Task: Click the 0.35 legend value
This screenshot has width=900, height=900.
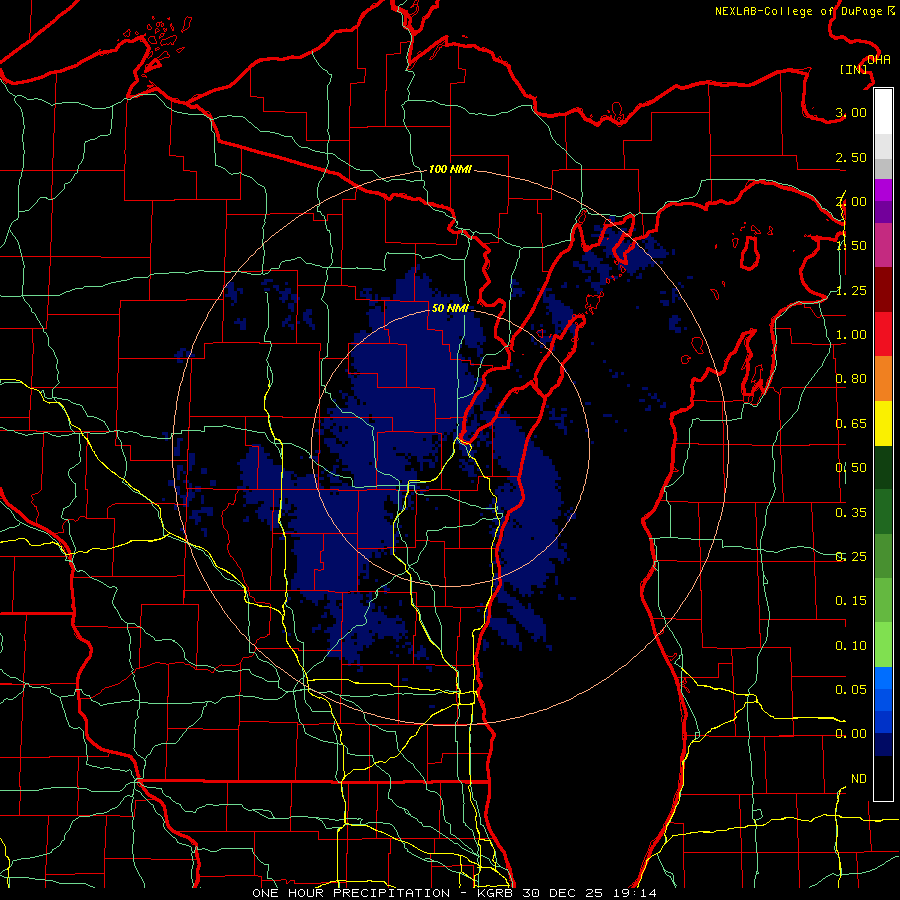Action: [x=851, y=513]
